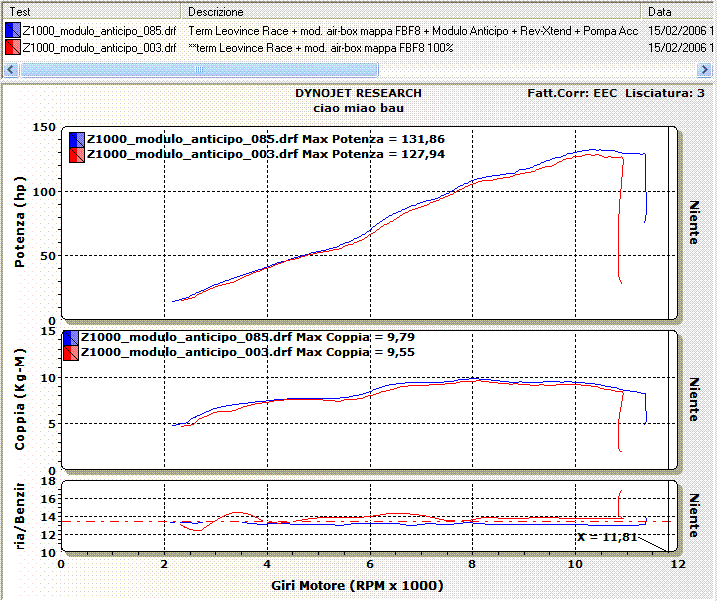The image size is (717, 601).
Task: Sort list by the Test column header
Action: coord(90,12)
